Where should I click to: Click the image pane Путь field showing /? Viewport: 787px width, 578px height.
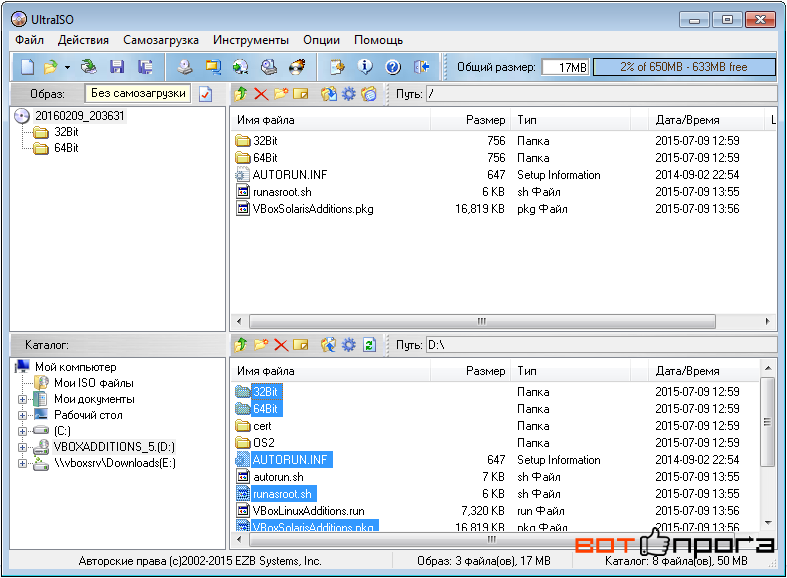coord(601,94)
